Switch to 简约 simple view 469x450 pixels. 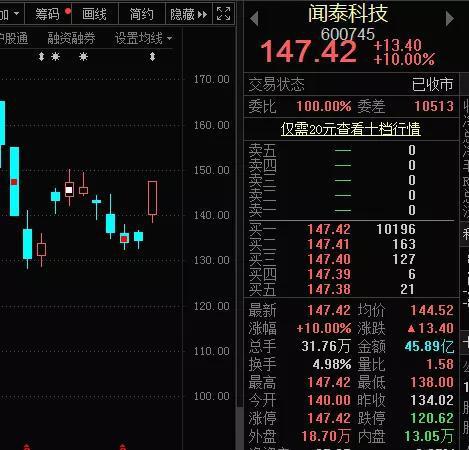[142, 14]
